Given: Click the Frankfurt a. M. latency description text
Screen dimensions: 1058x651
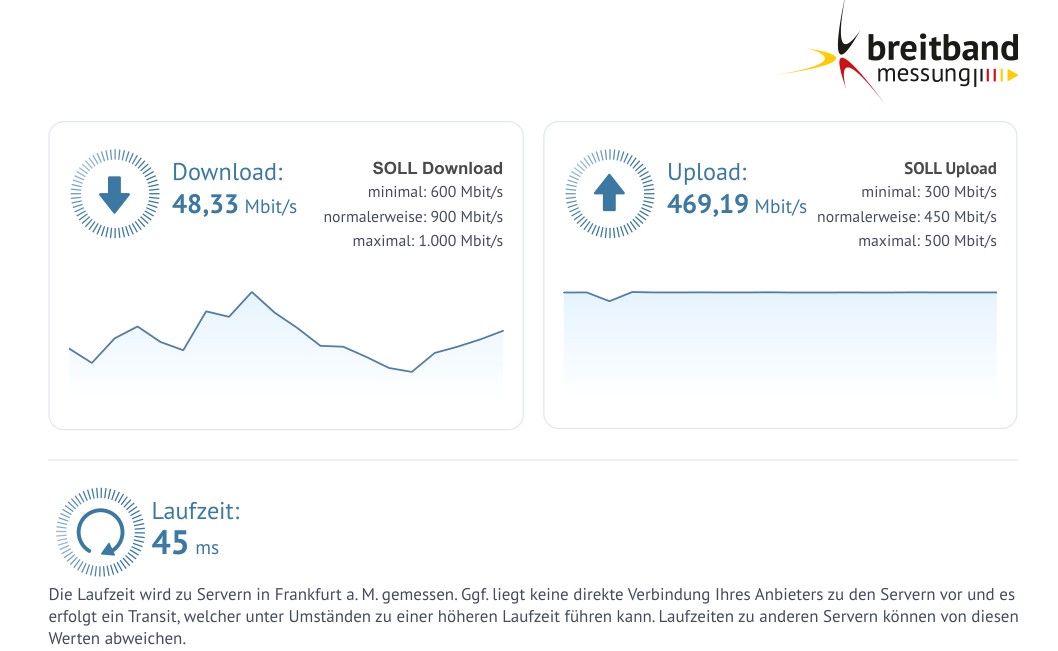Looking at the screenshot, I should pos(533,616).
